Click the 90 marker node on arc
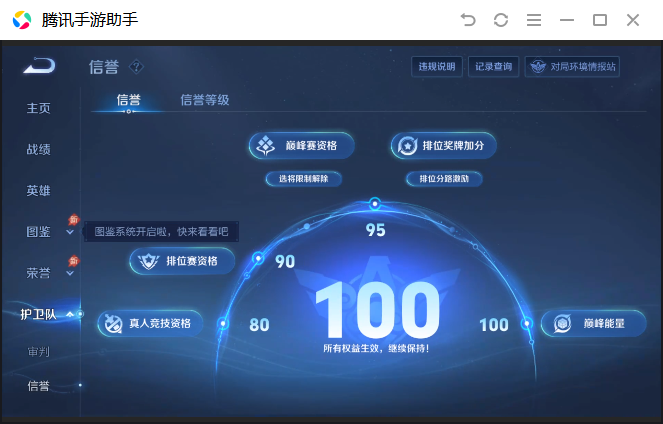Viewport: 663px width, 424px height. 258,258
